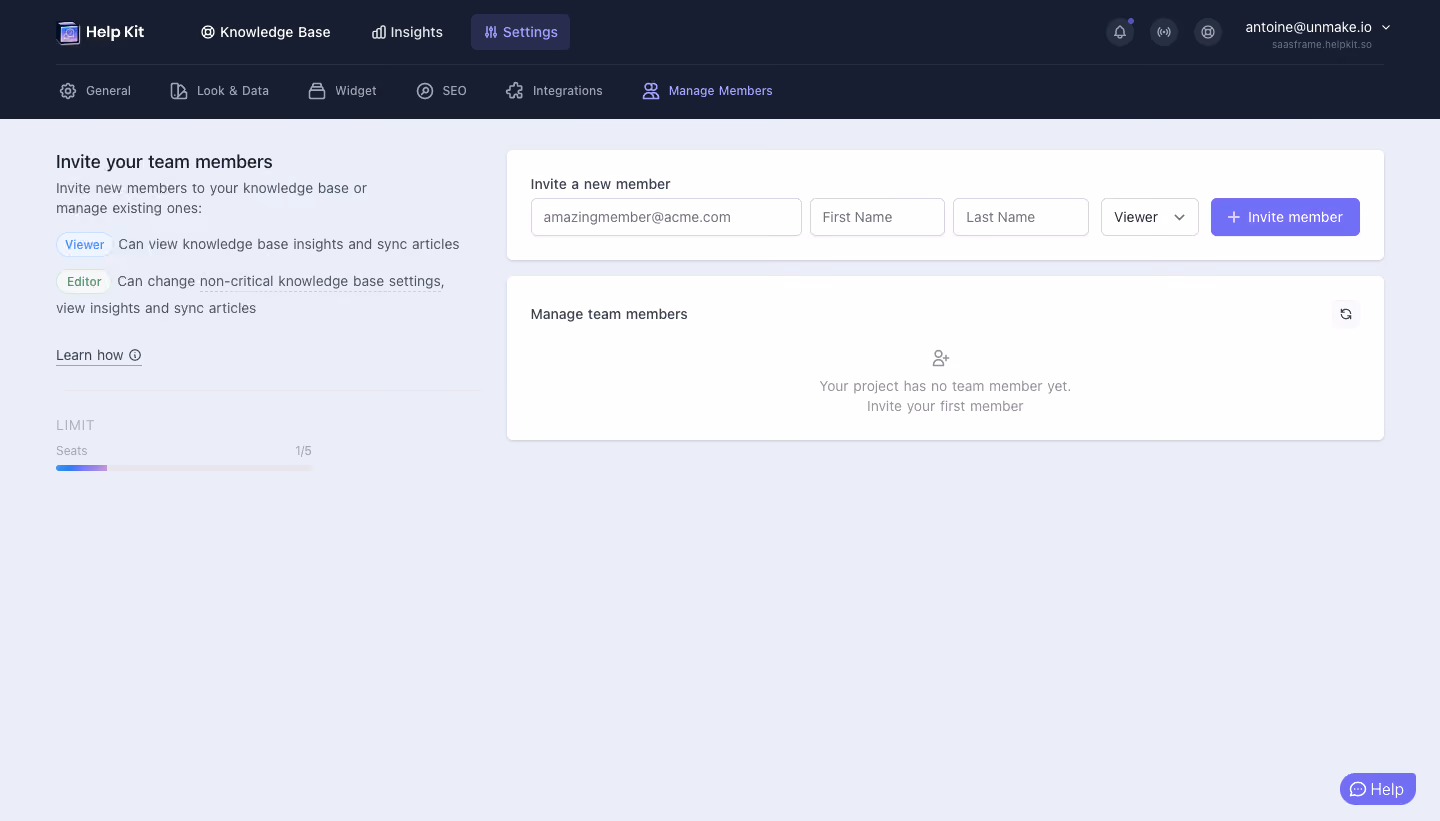Click the Manage team members heading
Viewport: 1440px width, 821px height.
click(x=609, y=314)
